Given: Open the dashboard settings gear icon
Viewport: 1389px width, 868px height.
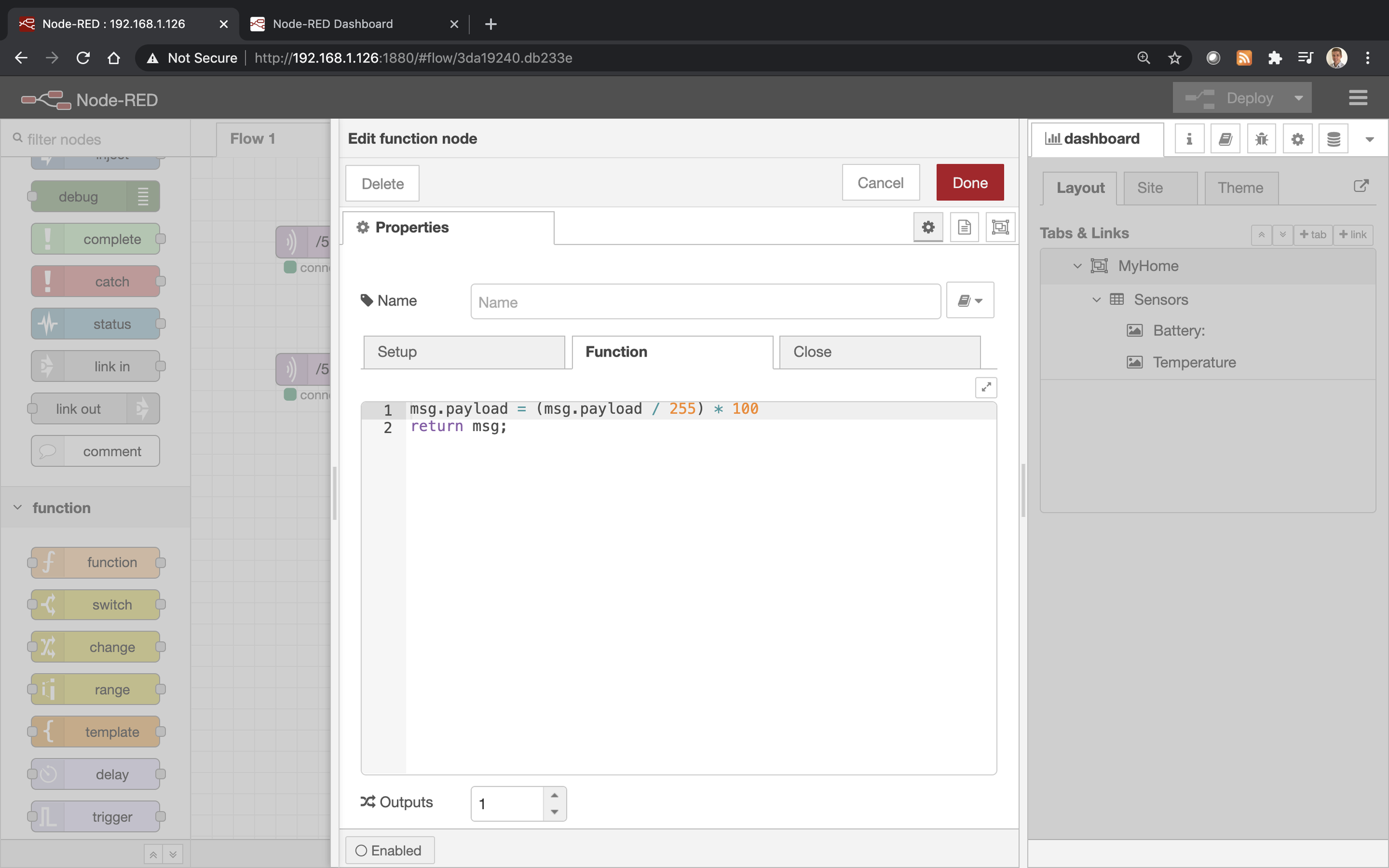Looking at the screenshot, I should click(x=1298, y=138).
